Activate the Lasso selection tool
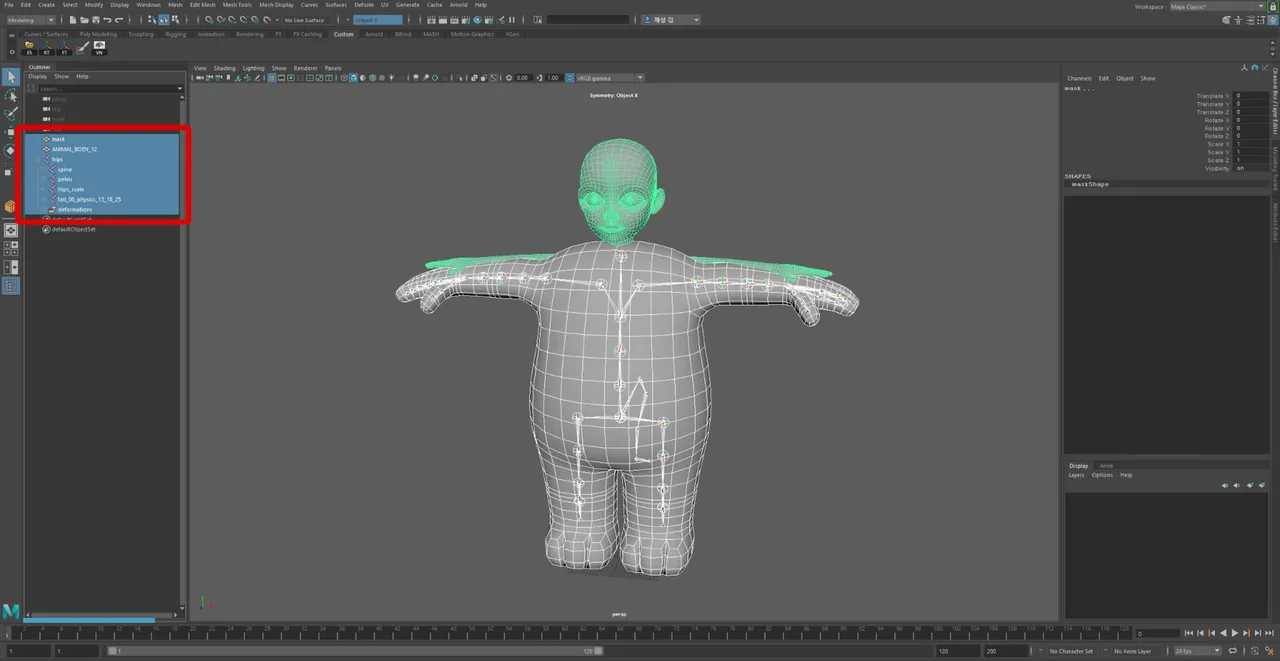The image size is (1280, 661). click(11, 96)
